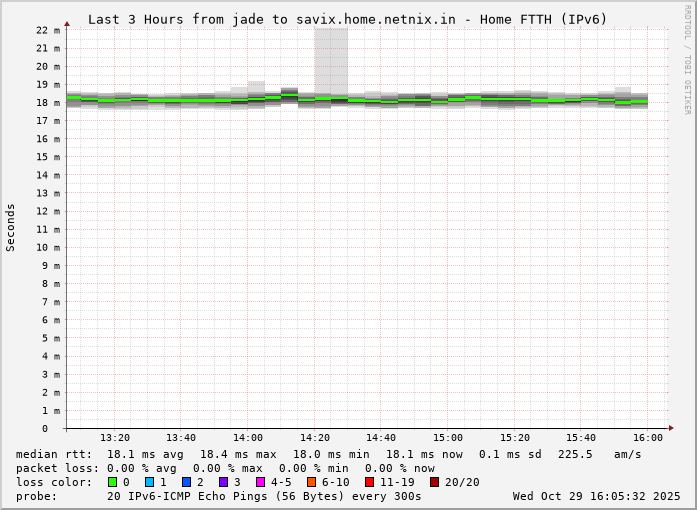
Task: Click the light blue 1 loss swatch
Action: coord(150,482)
